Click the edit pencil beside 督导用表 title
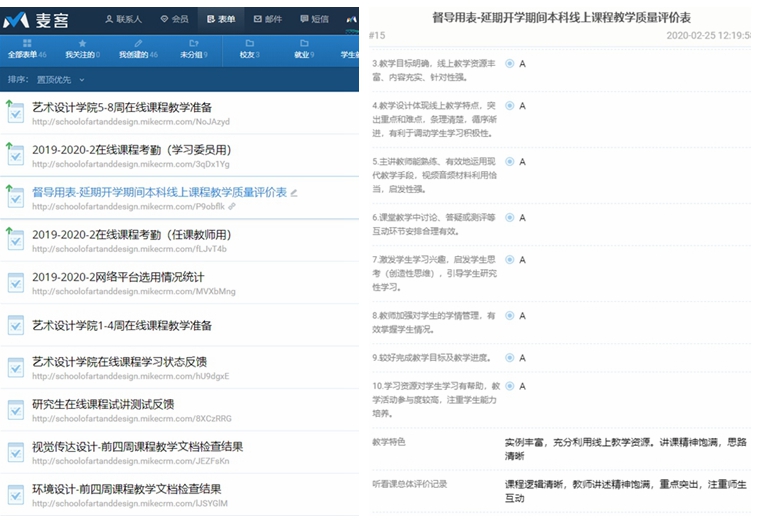758x526 pixels. tap(294, 192)
